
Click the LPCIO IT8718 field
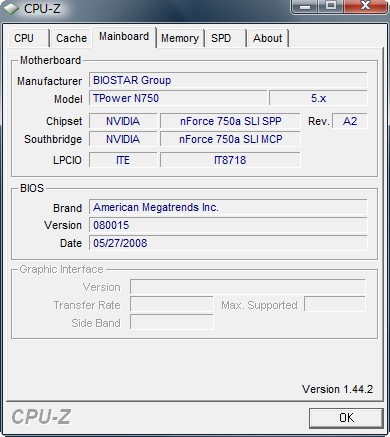230,160
